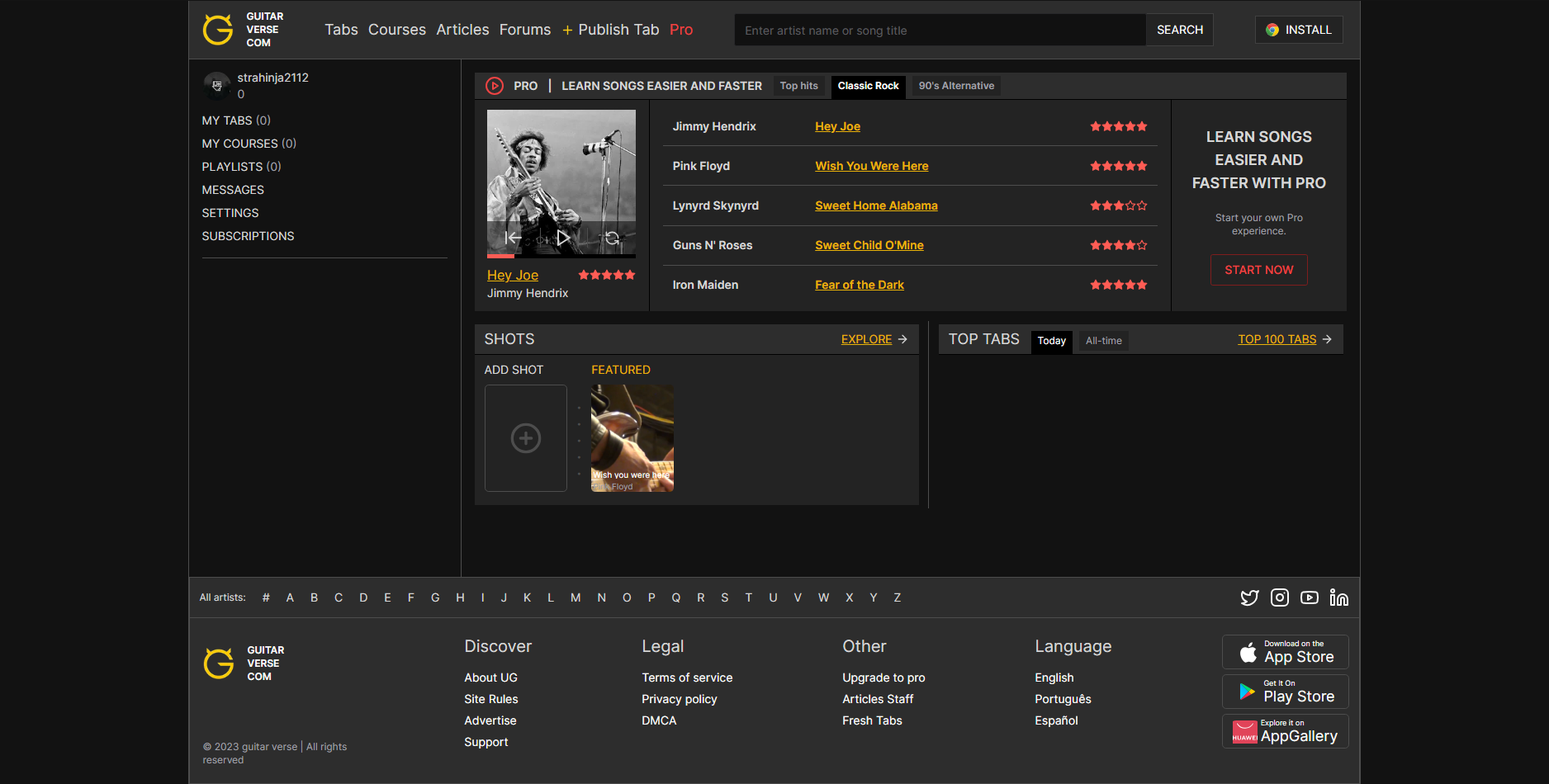The height and width of the screenshot is (784, 1549).
Task: Browse artists starting with Z
Action: coord(898,597)
